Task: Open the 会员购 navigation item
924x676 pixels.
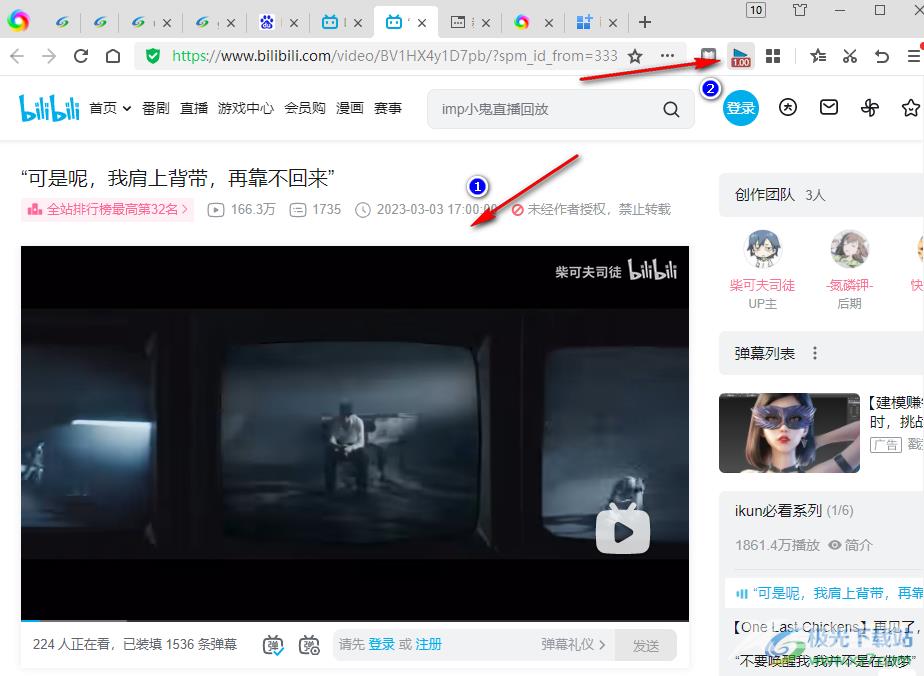Action: pyautogui.click(x=305, y=108)
